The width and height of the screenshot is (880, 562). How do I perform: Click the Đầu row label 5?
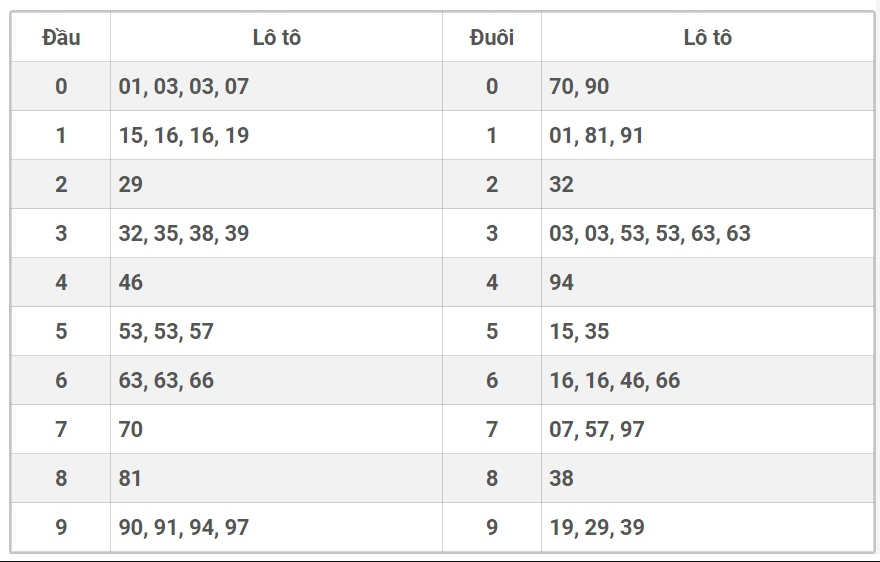61,332
